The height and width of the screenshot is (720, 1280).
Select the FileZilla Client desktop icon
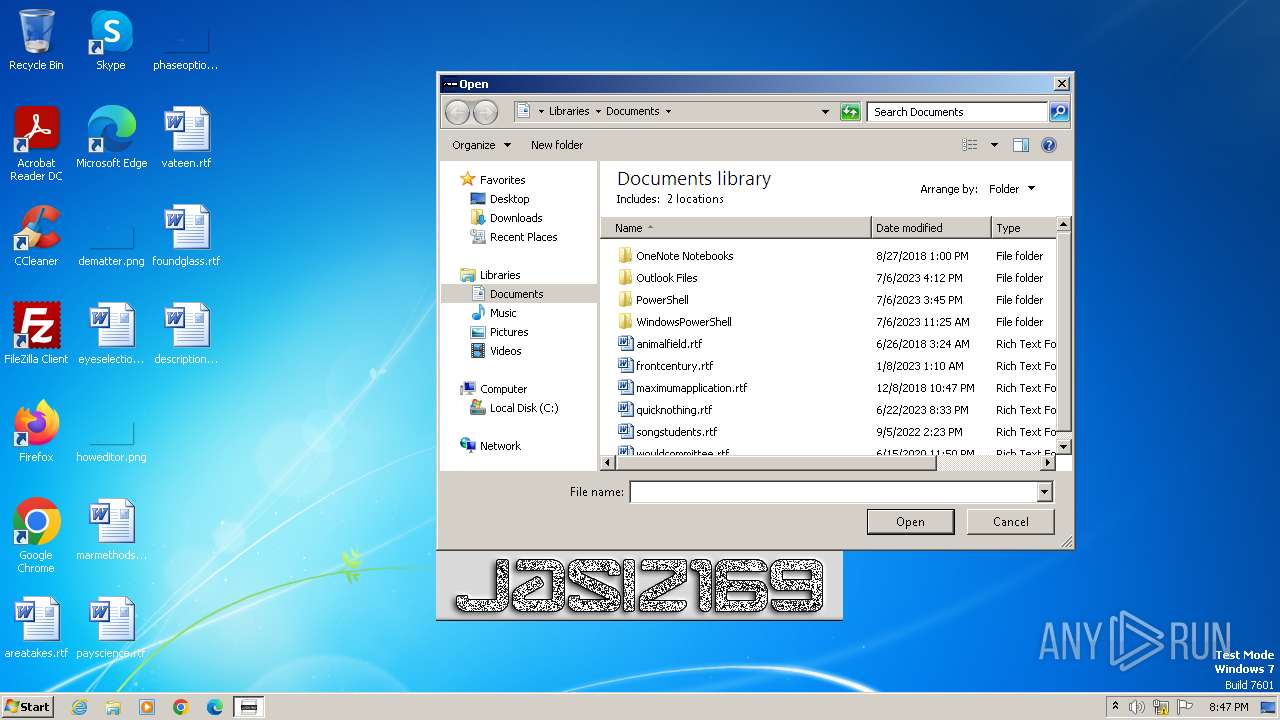pos(36,334)
